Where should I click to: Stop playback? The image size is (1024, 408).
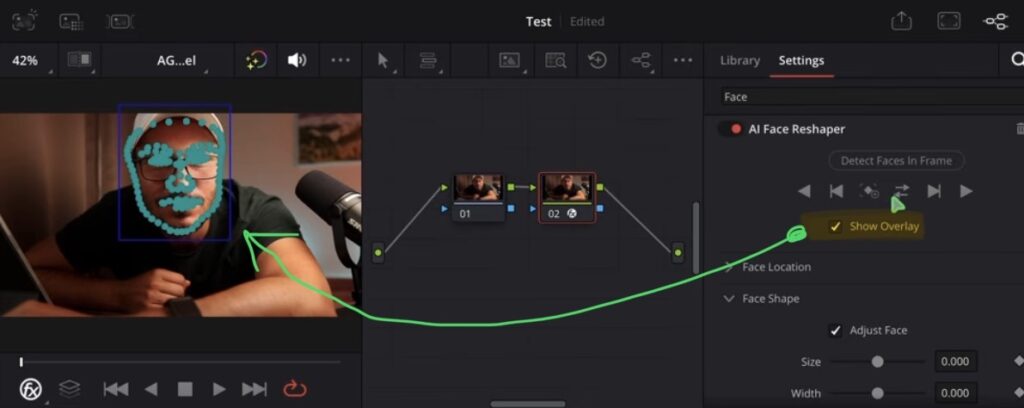tap(185, 390)
